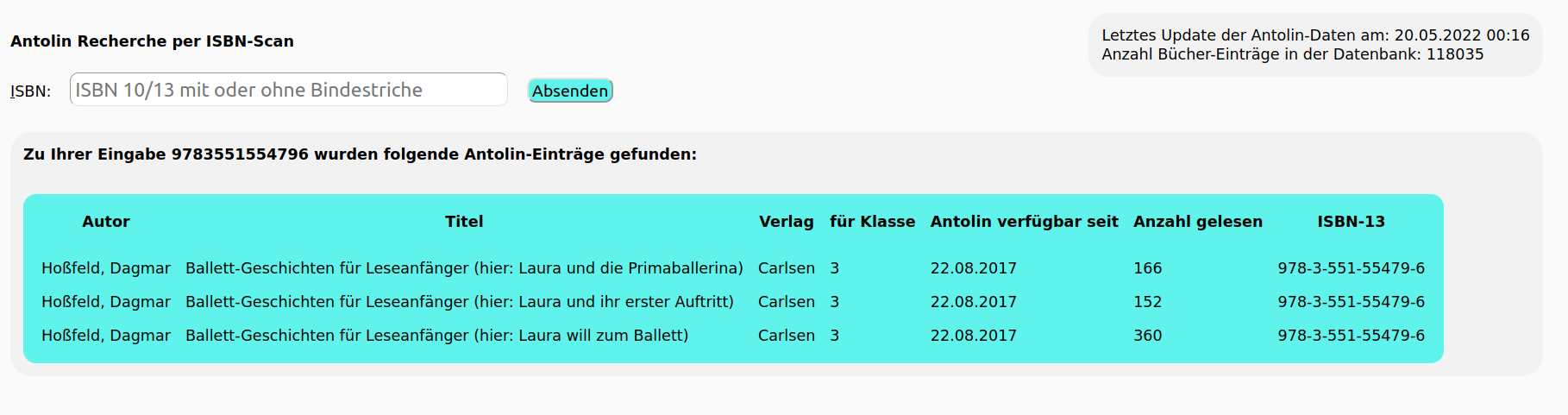Image resolution: width=1568 pixels, height=415 pixels.
Task: Click the Titel column header
Action: 464,222
